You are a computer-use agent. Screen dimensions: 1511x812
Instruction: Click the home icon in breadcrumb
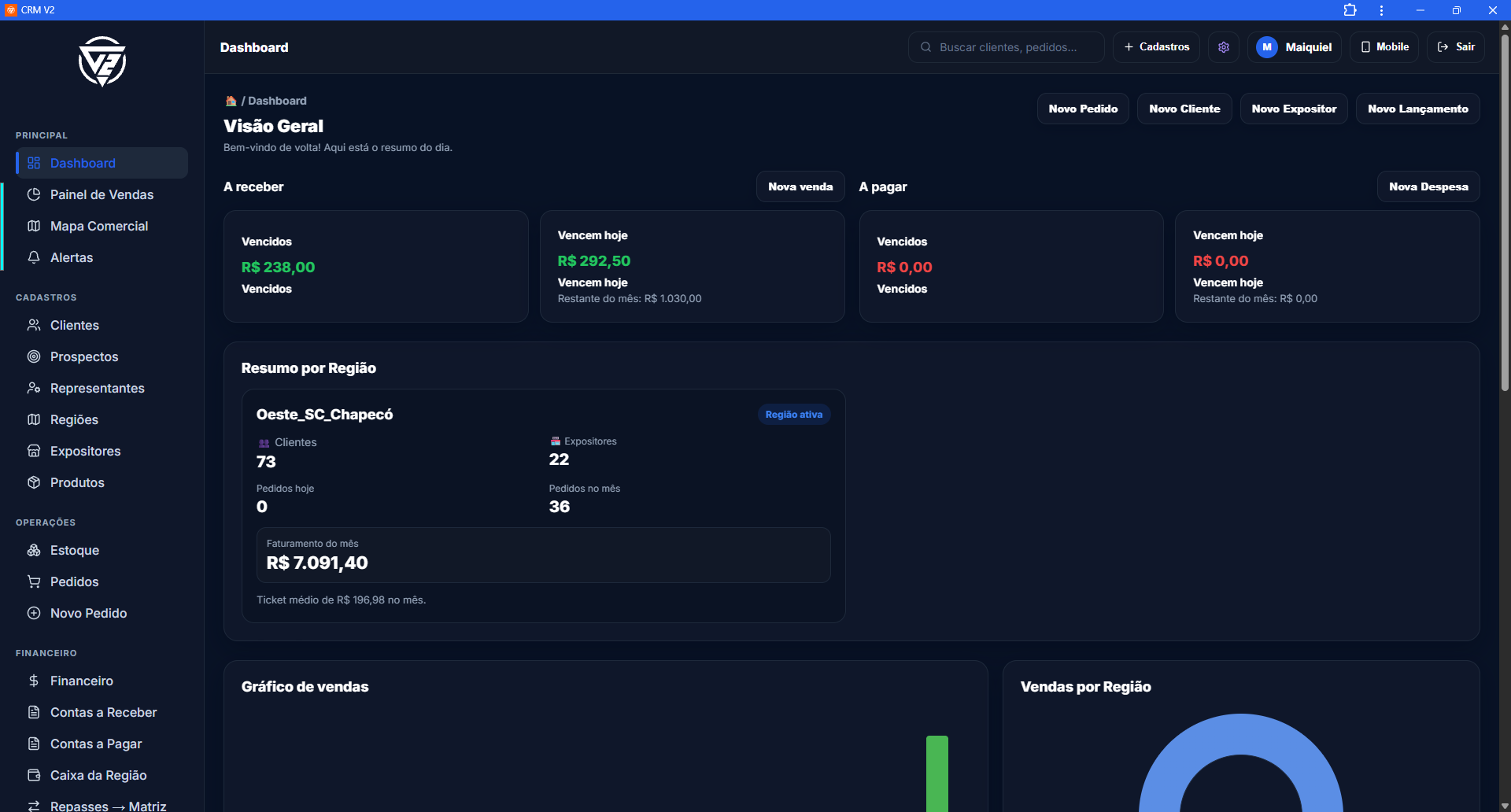point(231,101)
